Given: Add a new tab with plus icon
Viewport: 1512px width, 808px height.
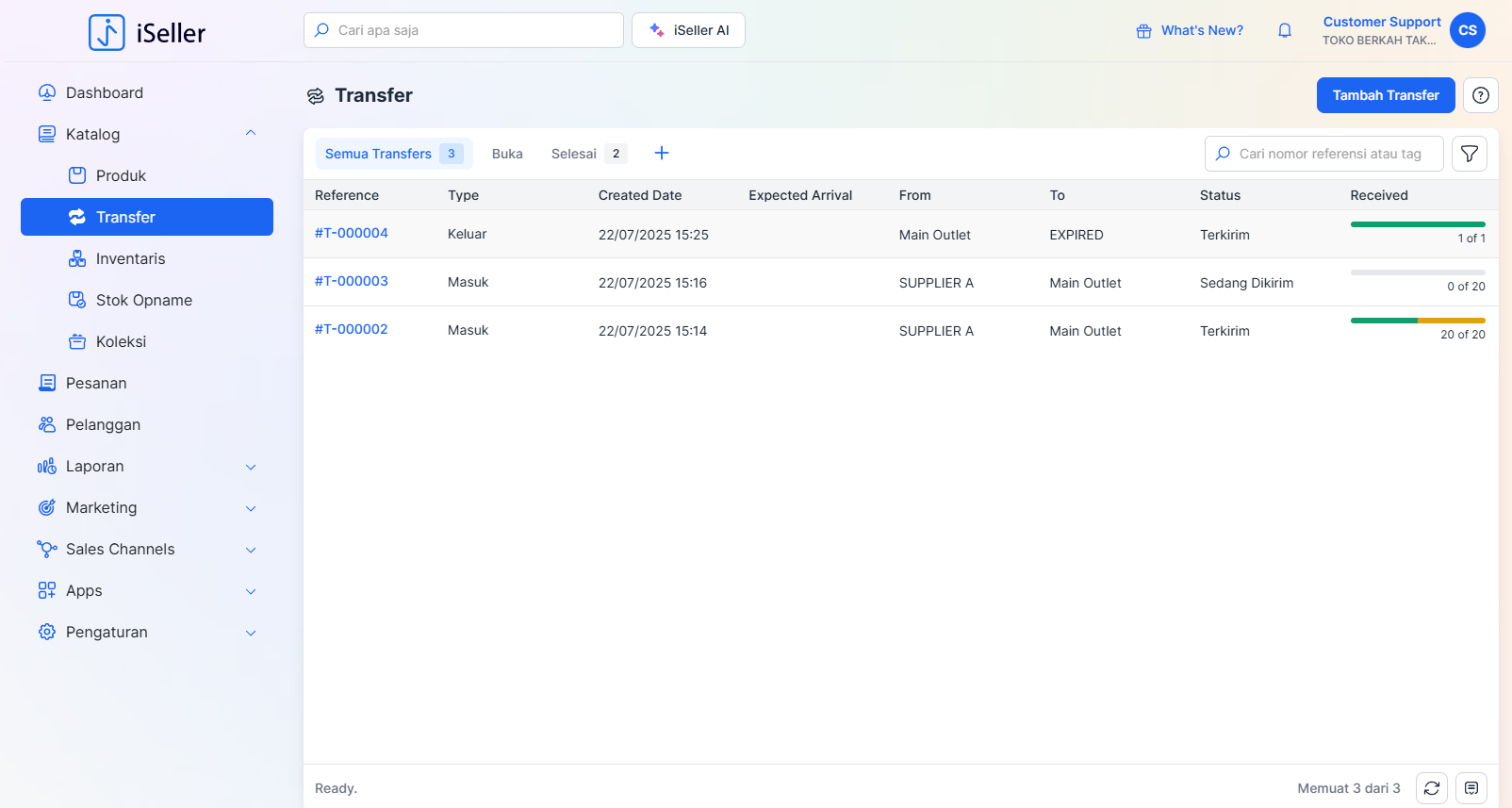Looking at the screenshot, I should coord(662,154).
